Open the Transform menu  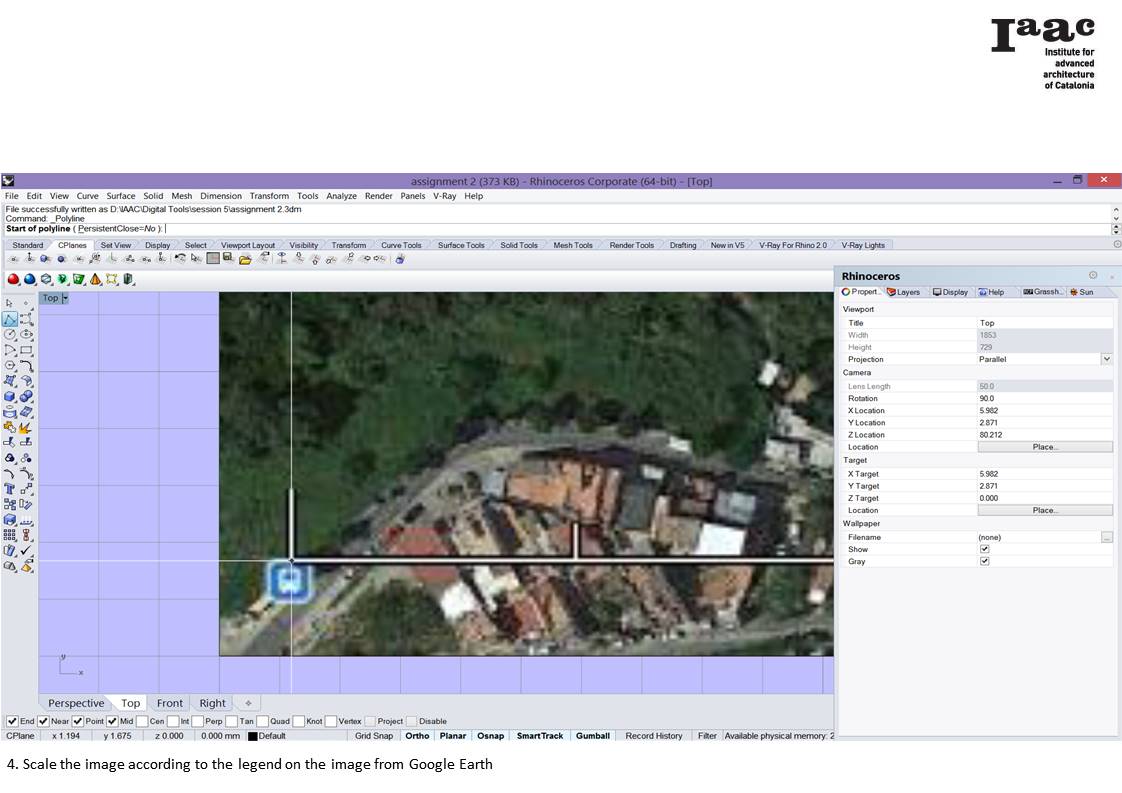269,196
